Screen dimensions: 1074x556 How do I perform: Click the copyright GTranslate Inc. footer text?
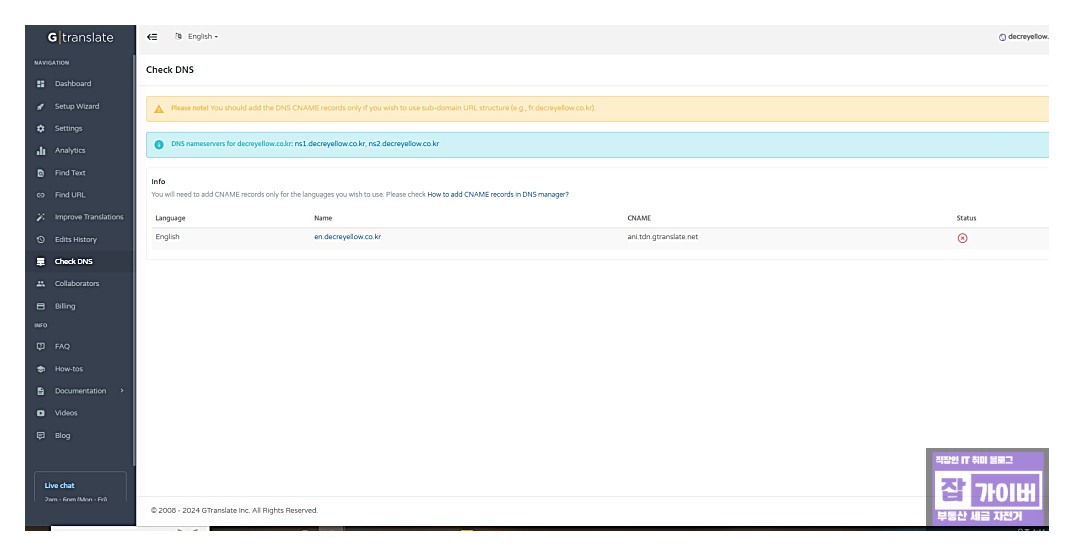point(234,511)
